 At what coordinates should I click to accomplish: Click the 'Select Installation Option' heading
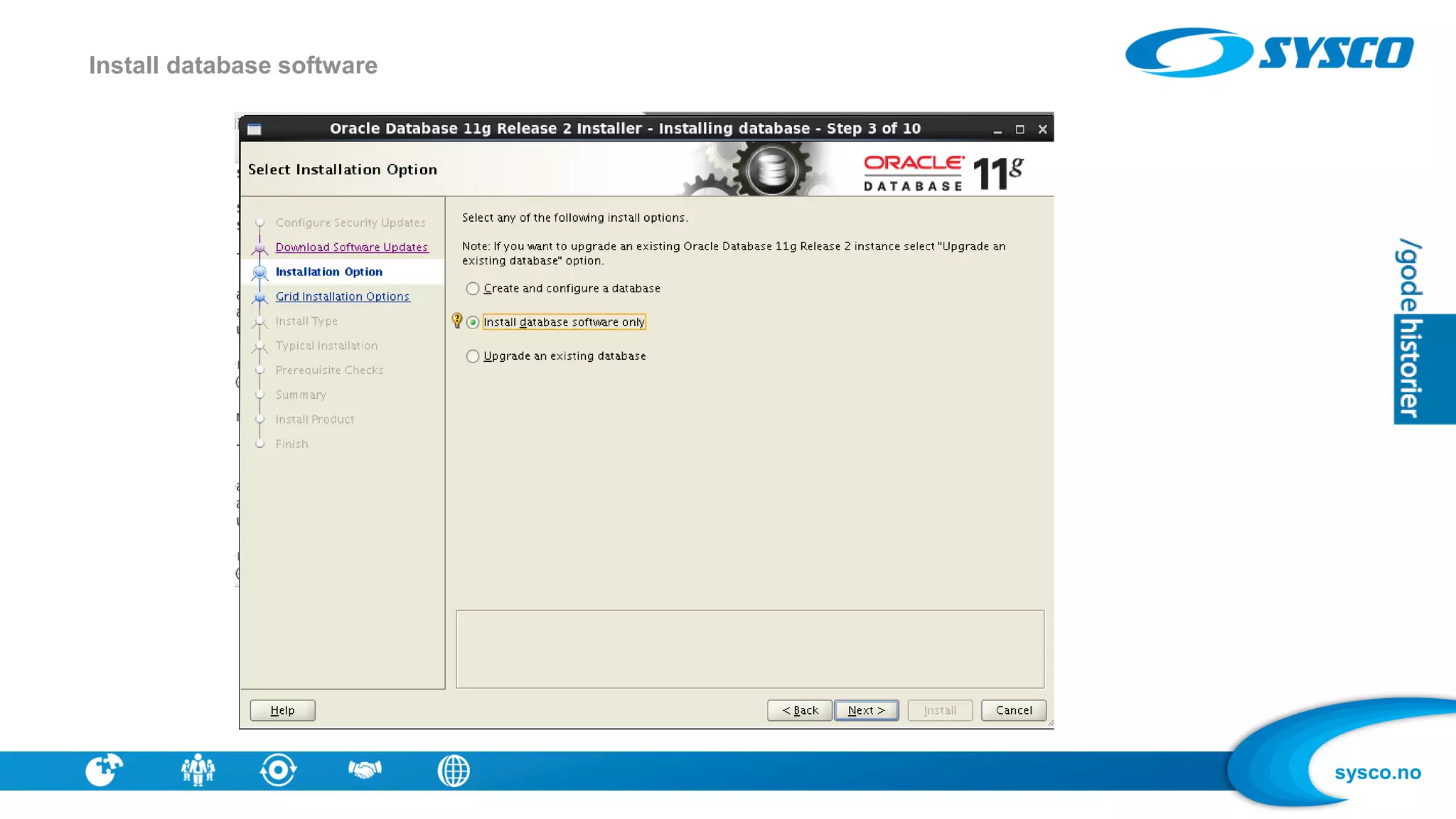coord(343,170)
